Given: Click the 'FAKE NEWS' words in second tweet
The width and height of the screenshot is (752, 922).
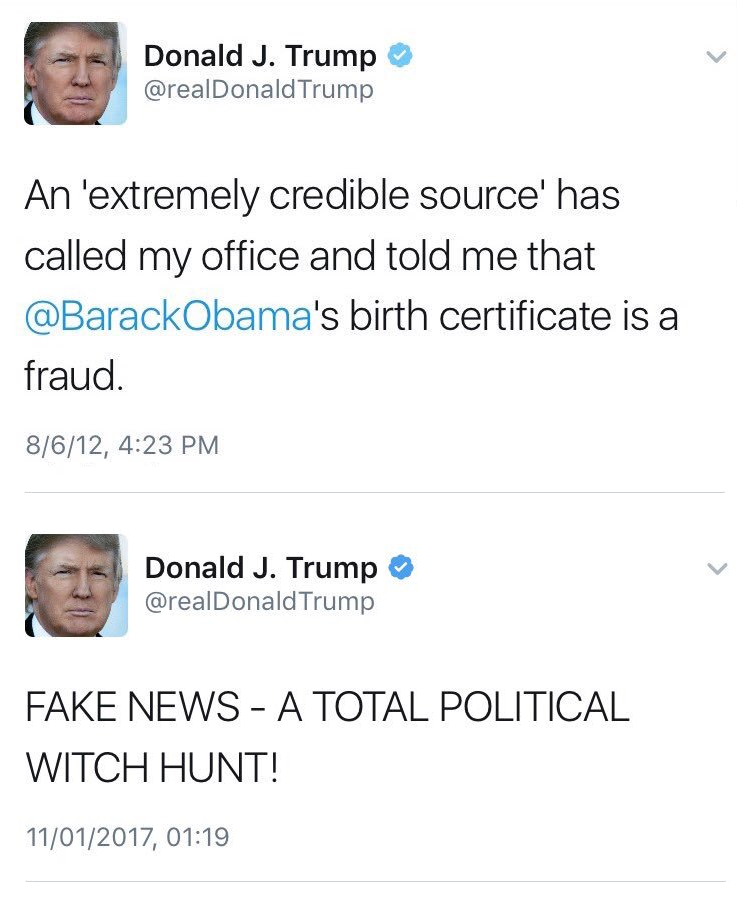Looking at the screenshot, I should pos(133,706).
